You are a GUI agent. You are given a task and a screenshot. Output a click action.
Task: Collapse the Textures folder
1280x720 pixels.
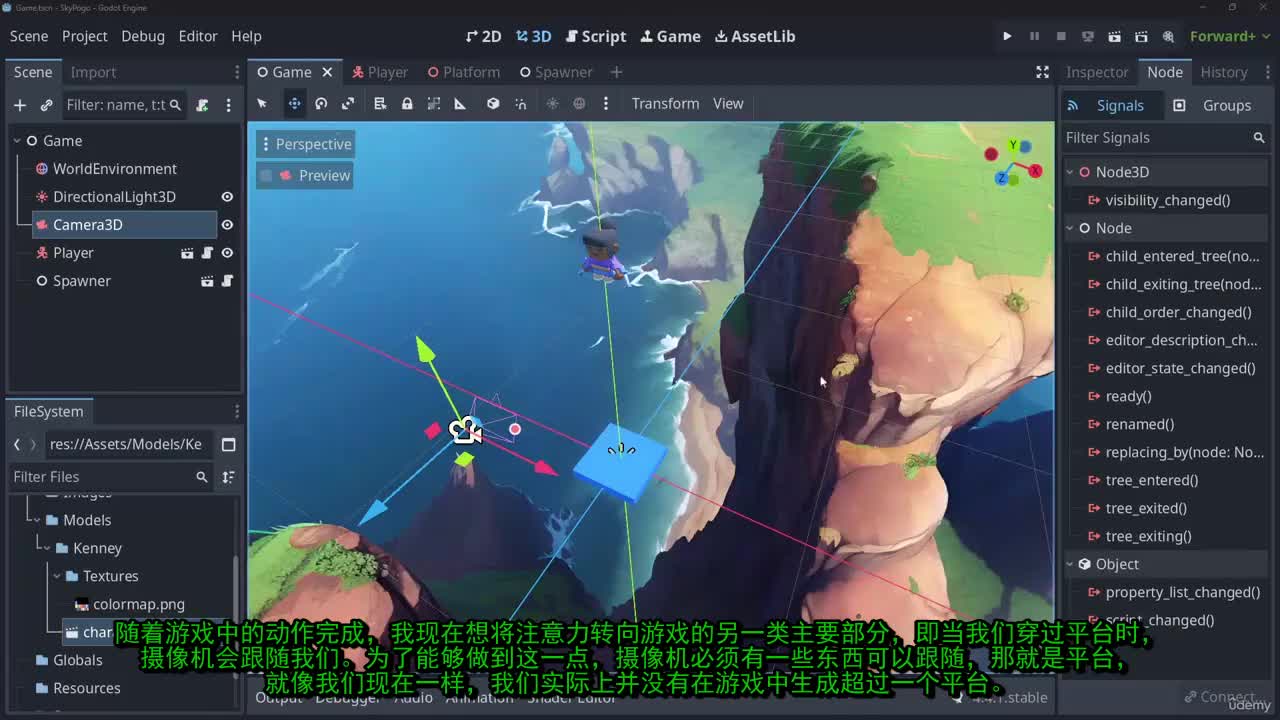click(57, 576)
